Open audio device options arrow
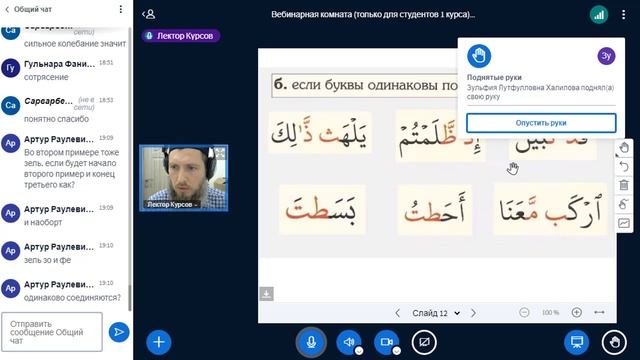The height and width of the screenshot is (360, 640). click(x=359, y=351)
